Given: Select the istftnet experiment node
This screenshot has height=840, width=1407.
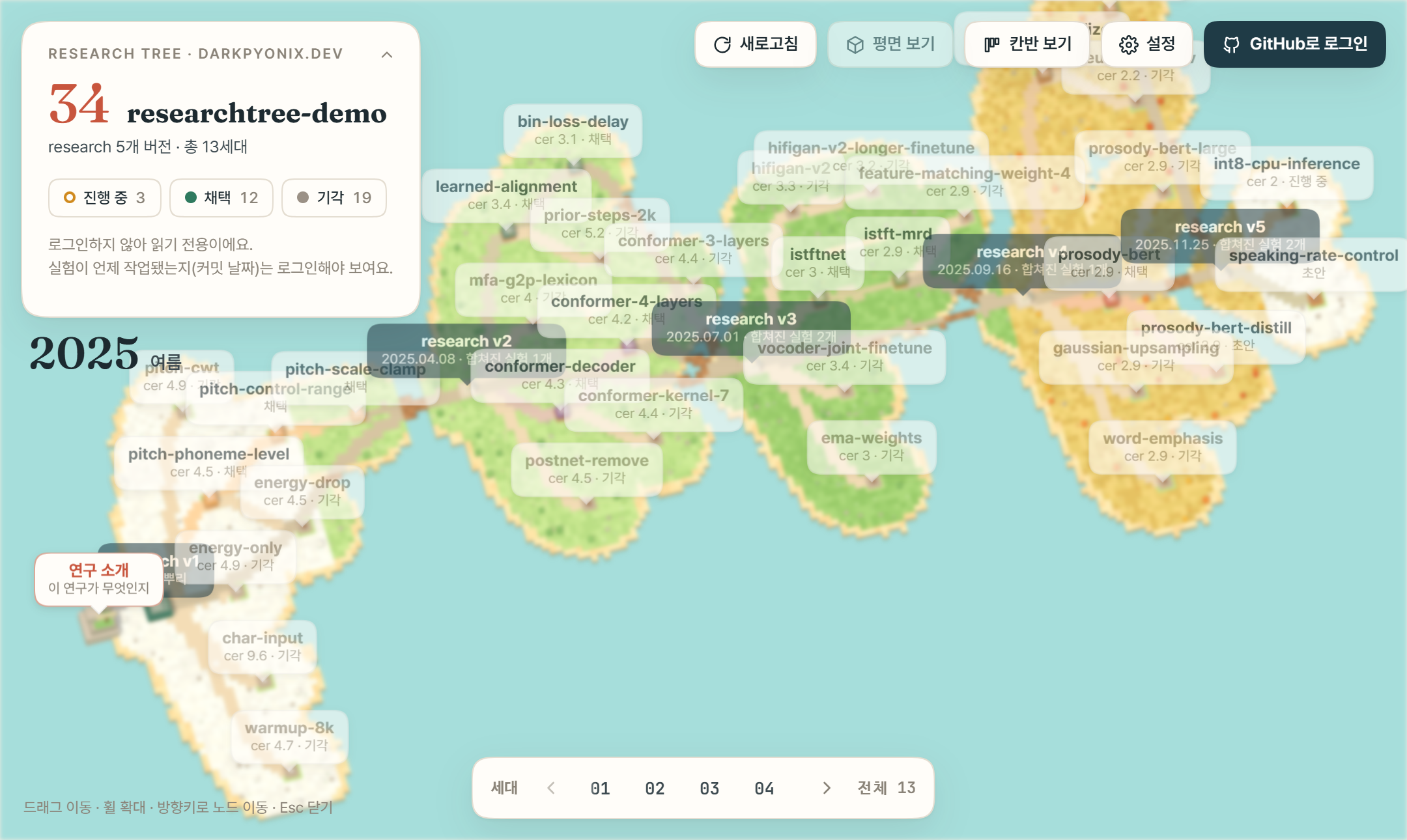Looking at the screenshot, I should click(x=817, y=262).
